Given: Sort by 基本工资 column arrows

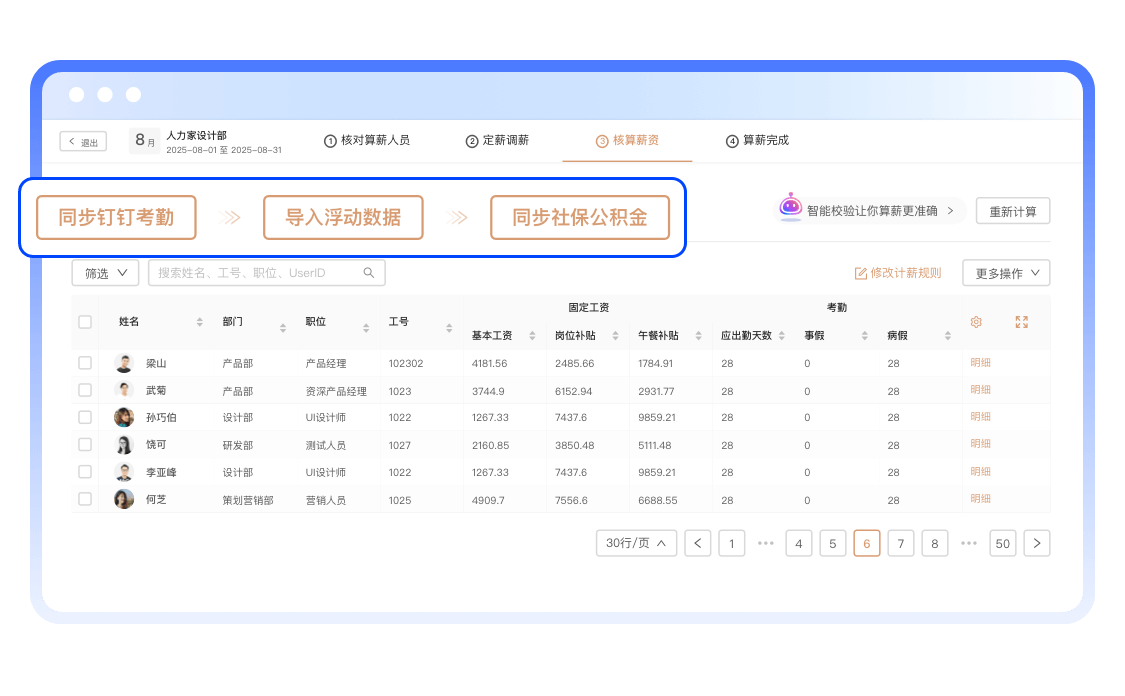Looking at the screenshot, I should (532, 336).
